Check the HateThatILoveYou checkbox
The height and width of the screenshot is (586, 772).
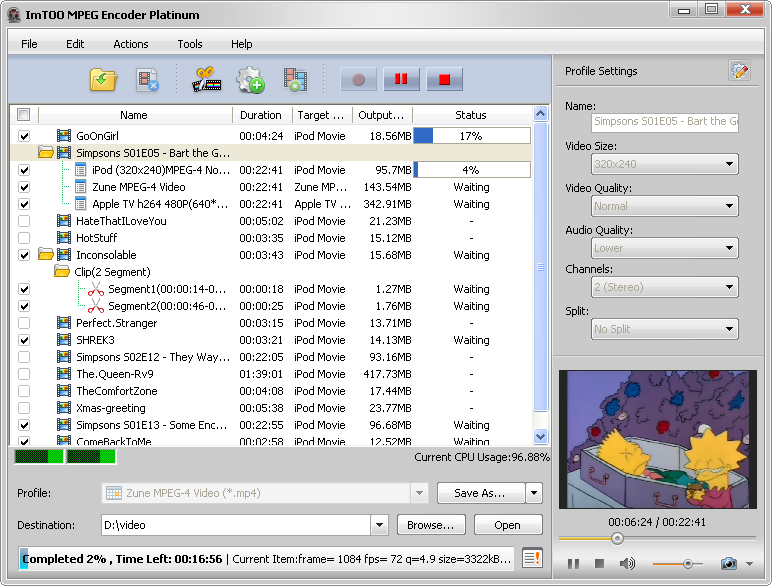24,221
